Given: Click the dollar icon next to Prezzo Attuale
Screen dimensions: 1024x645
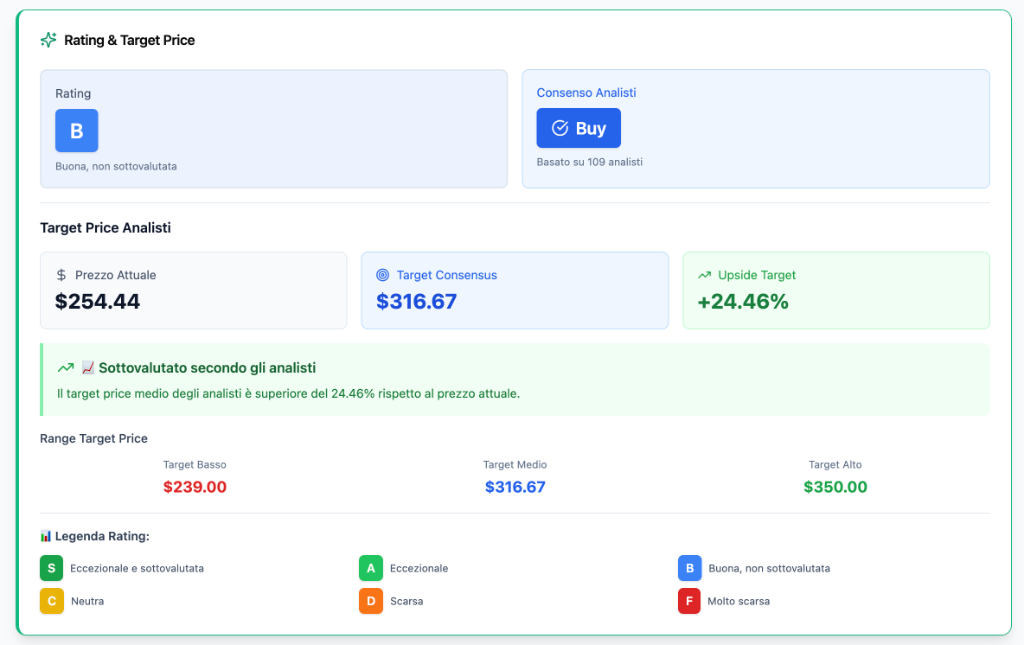Looking at the screenshot, I should [x=61, y=275].
